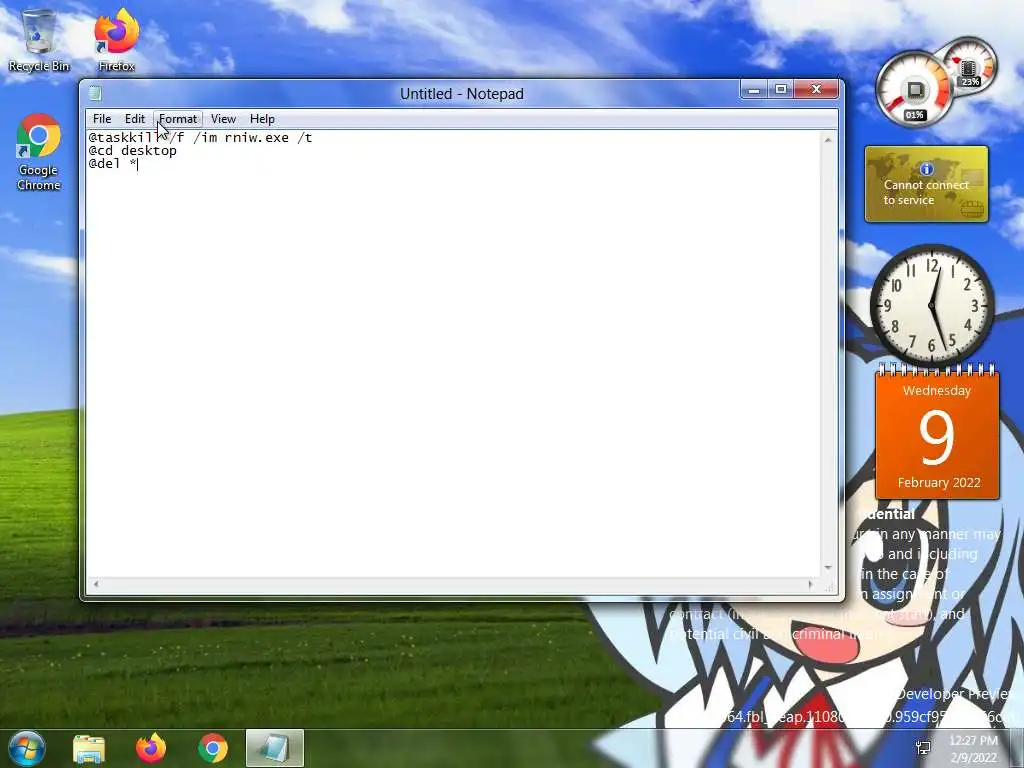Screen dimensions: 1024x768
Task: Click the CPU meter gadget
Action: [914, 88]
